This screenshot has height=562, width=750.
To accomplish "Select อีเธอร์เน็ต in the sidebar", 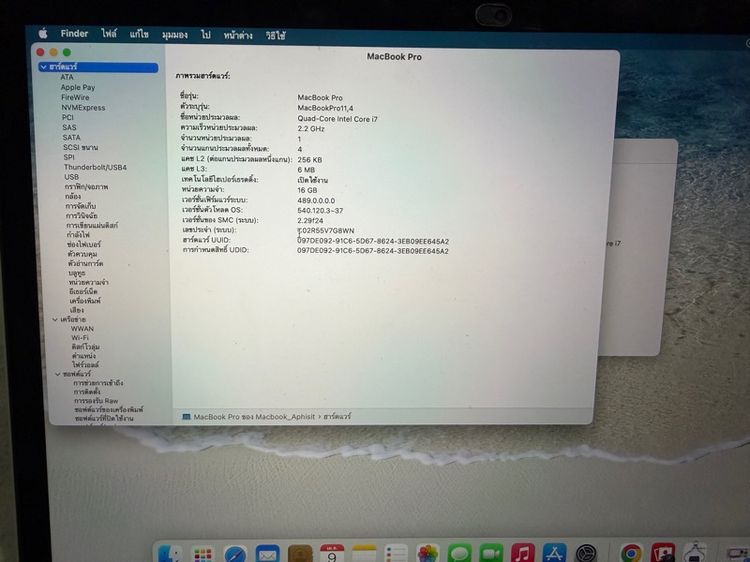I will click(x=84, y=291).
